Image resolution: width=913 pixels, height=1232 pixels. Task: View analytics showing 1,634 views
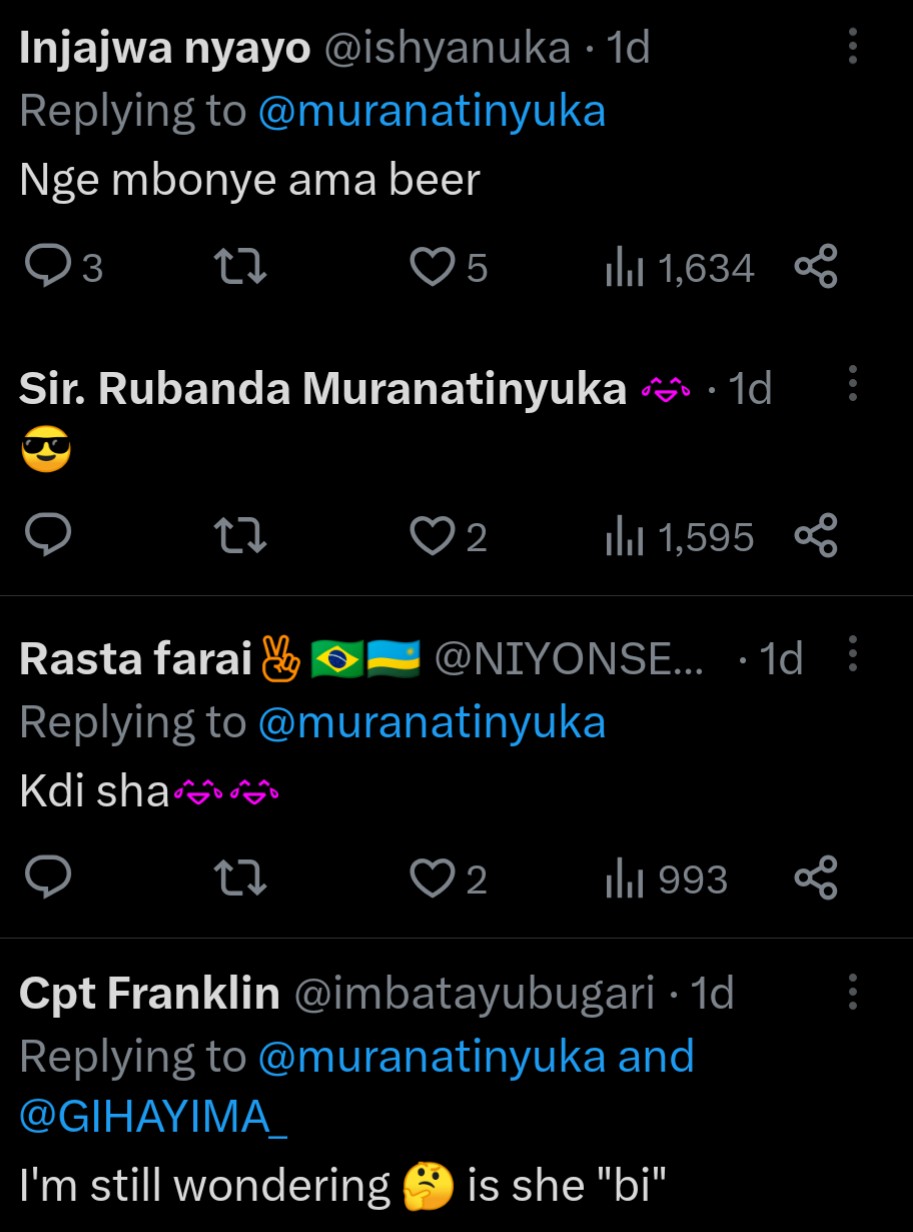coord(679,267)
